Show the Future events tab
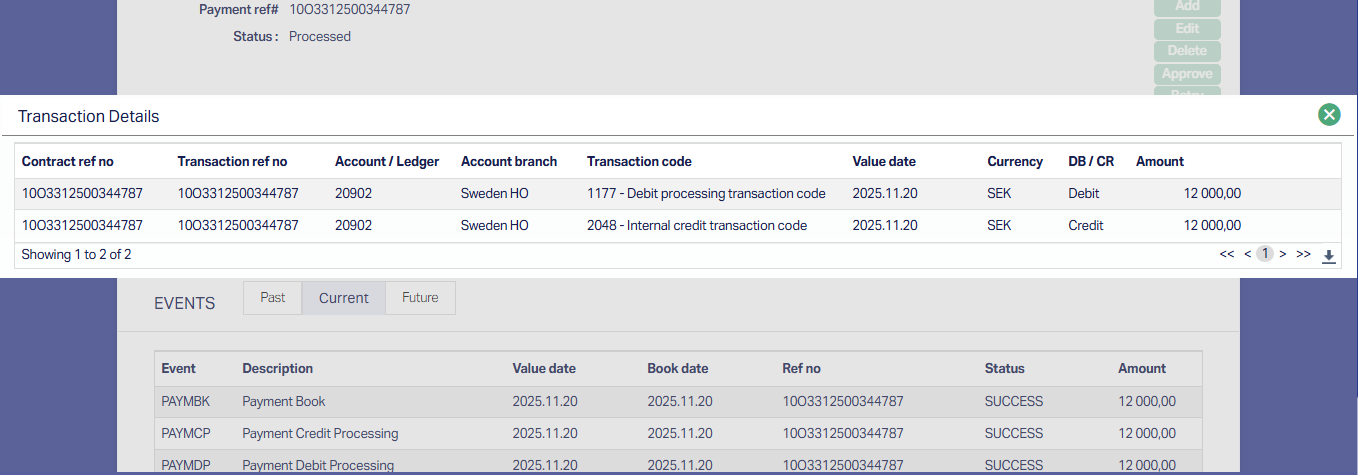1358x475 pixels. pyautogui.click(x=420, y=298)
